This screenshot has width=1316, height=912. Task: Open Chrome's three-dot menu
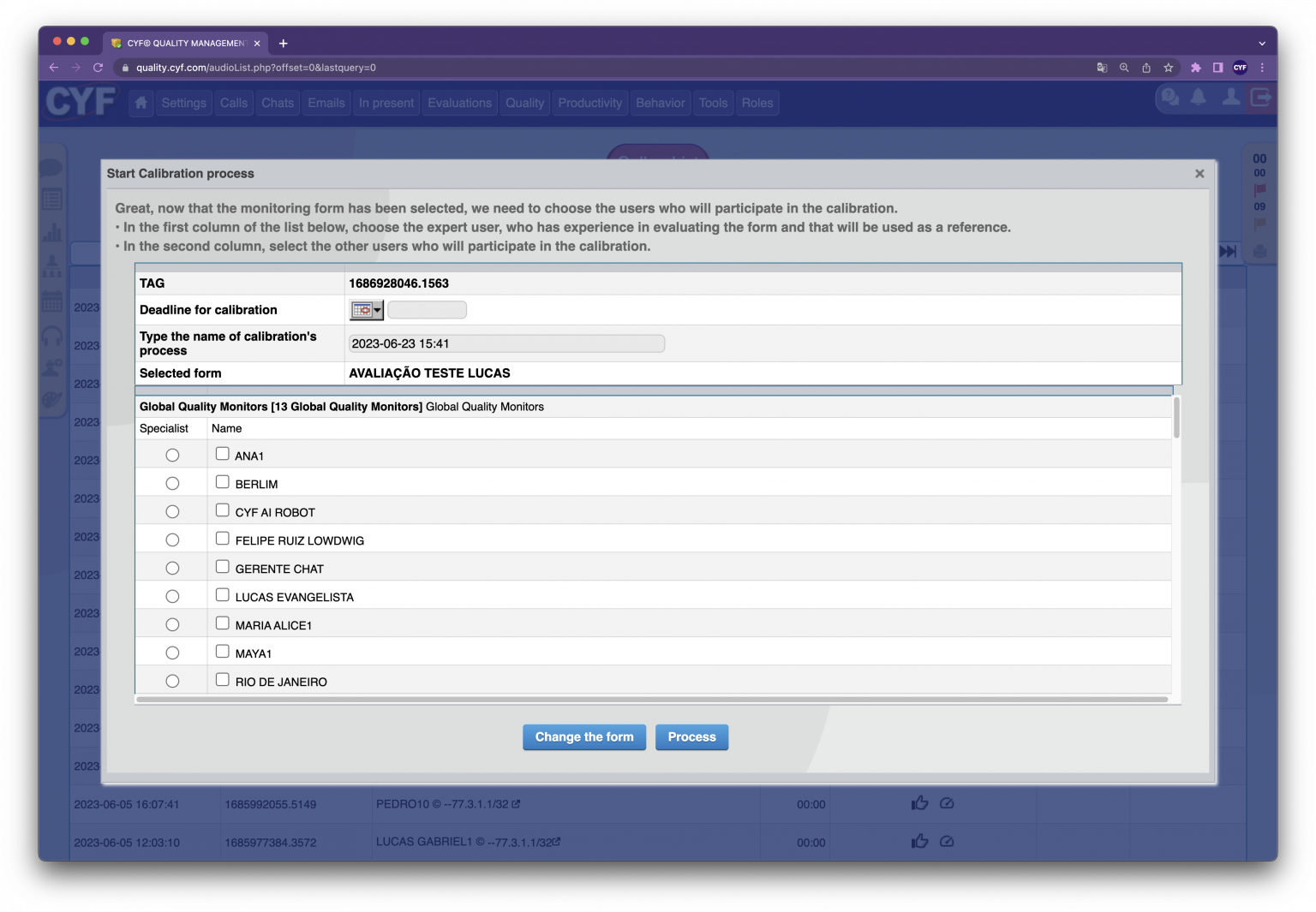pos(1262,68)
